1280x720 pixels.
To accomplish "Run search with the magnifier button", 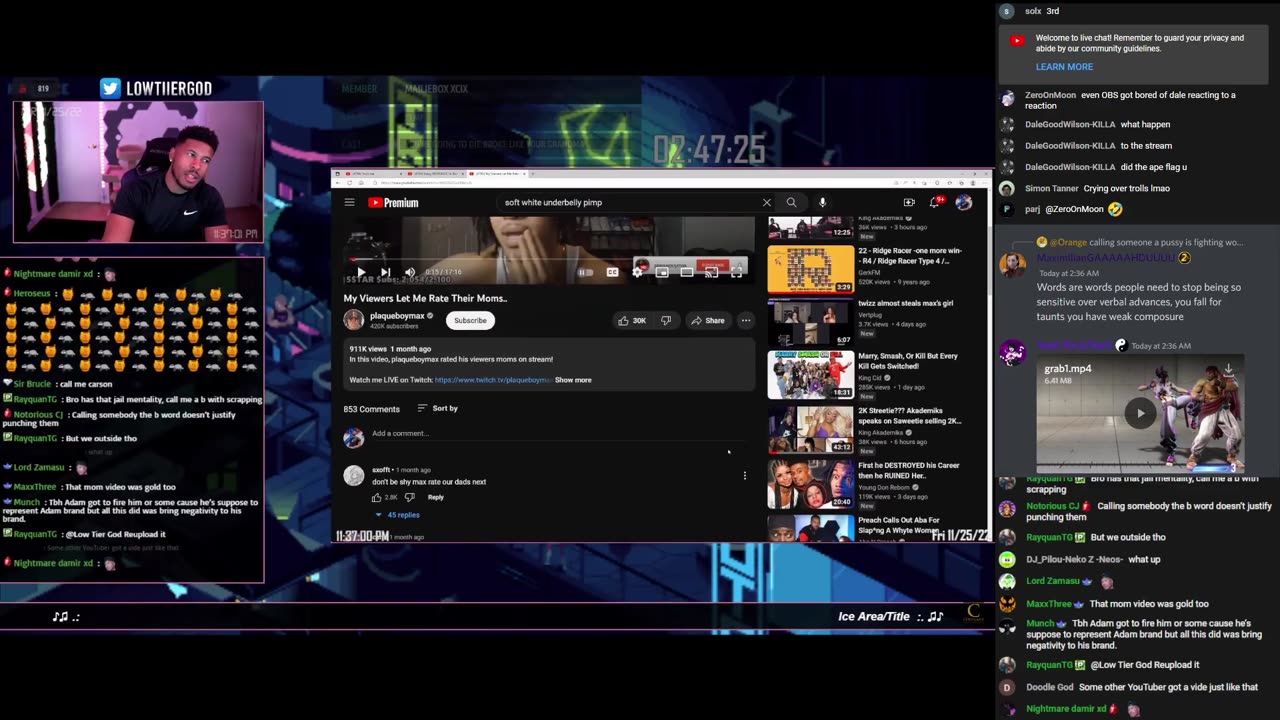I will tap(791, 202).
